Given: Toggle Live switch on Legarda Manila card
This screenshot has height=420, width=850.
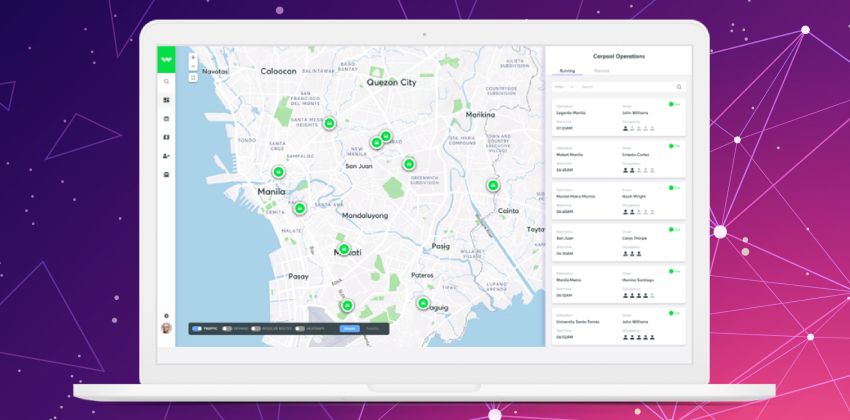Looking at the screenshot, I should (674, 104).
